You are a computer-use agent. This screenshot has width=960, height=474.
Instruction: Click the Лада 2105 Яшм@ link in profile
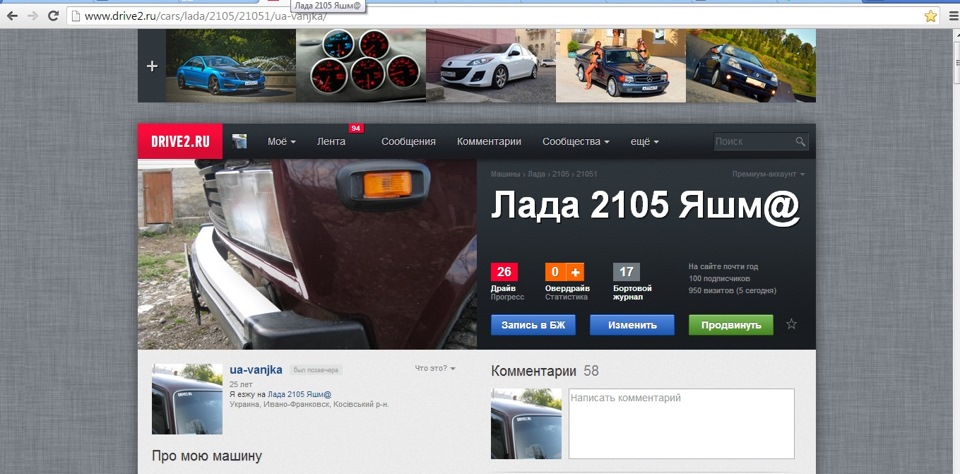tap(299, 394)
